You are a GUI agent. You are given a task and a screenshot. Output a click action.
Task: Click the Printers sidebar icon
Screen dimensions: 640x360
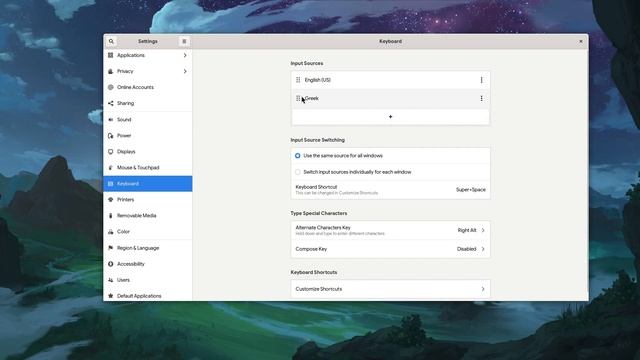[x=110, y=200]
